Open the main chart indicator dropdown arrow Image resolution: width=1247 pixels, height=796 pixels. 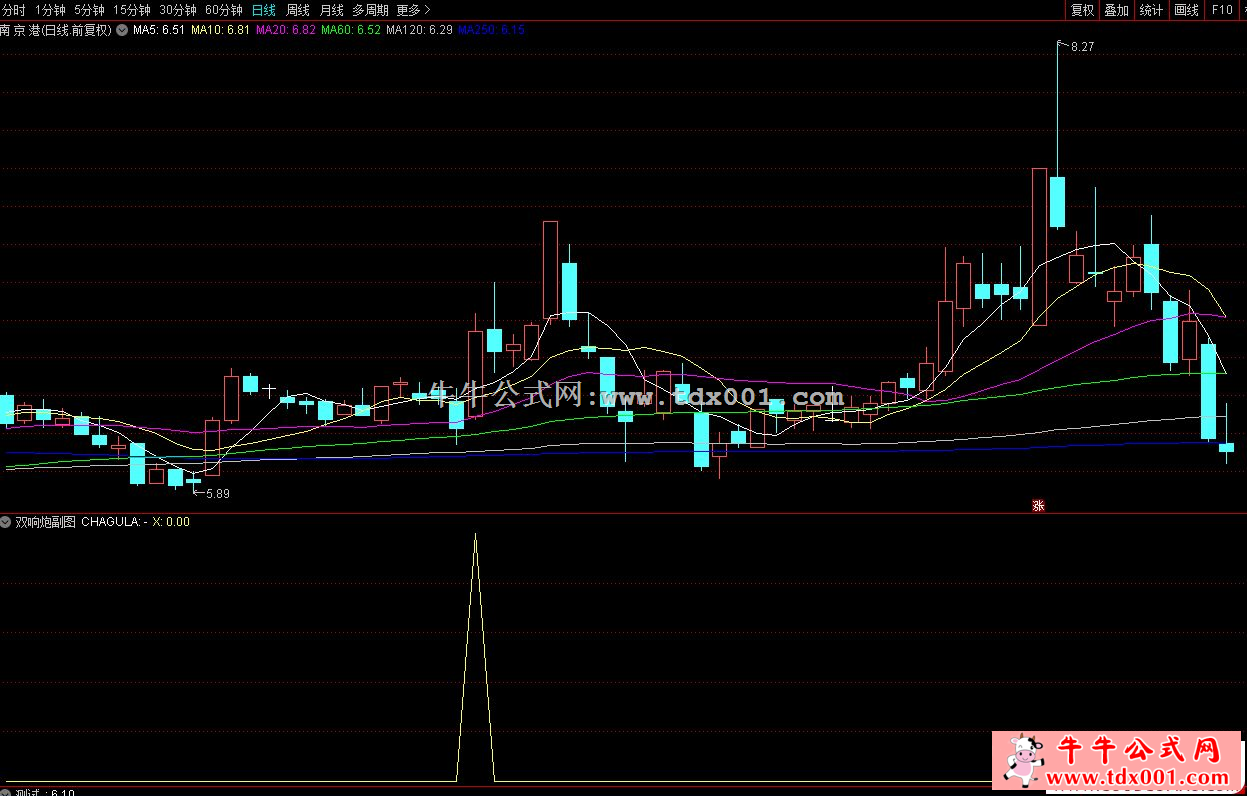pos(122,30)
